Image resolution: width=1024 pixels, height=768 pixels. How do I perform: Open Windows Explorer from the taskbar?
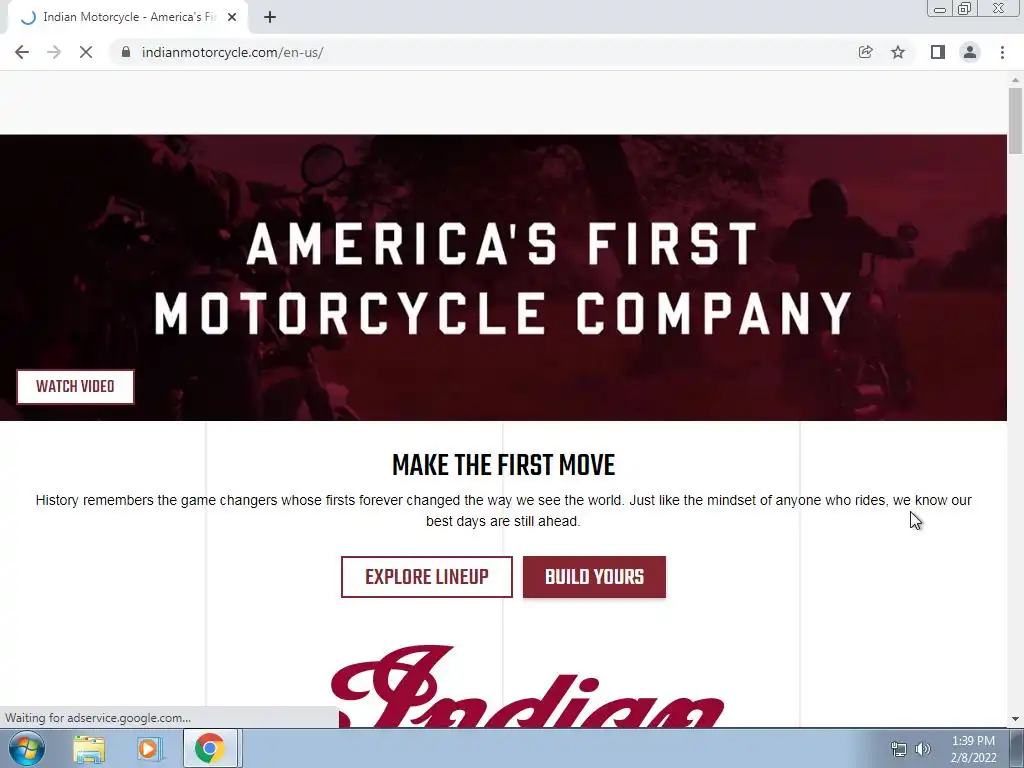[x=89, y=748]
